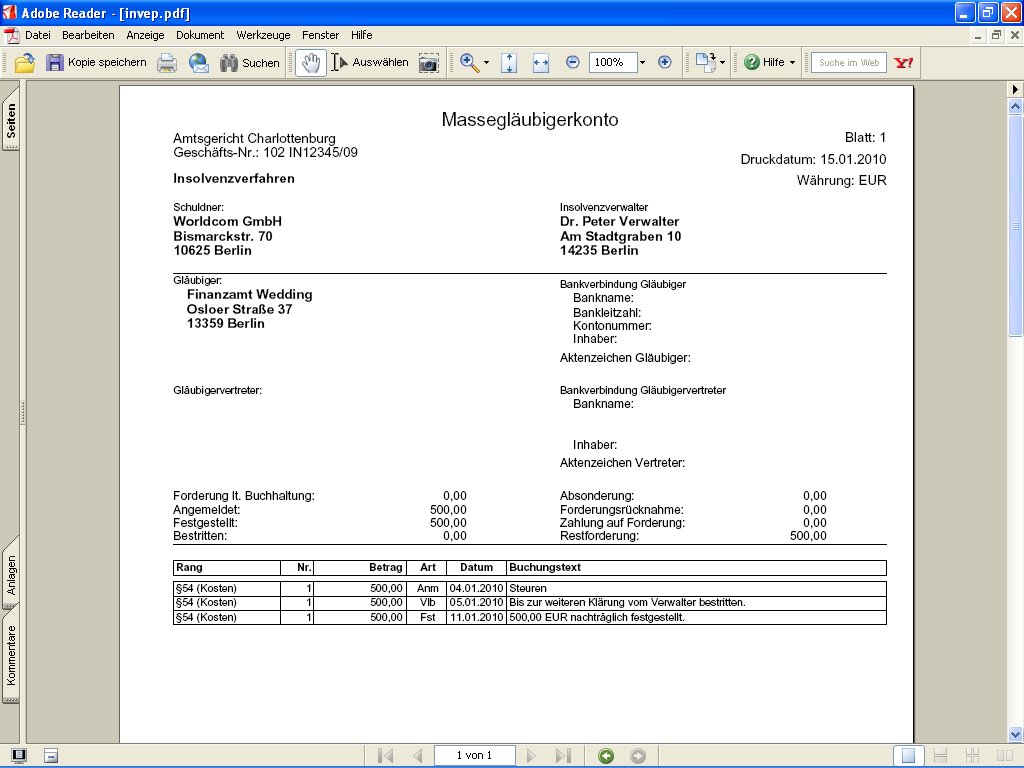Image resolution: width=1024 pixels, height=768 pixels.
Task: Select the Snapshot camera tool
Action: (x=428, y=63)
